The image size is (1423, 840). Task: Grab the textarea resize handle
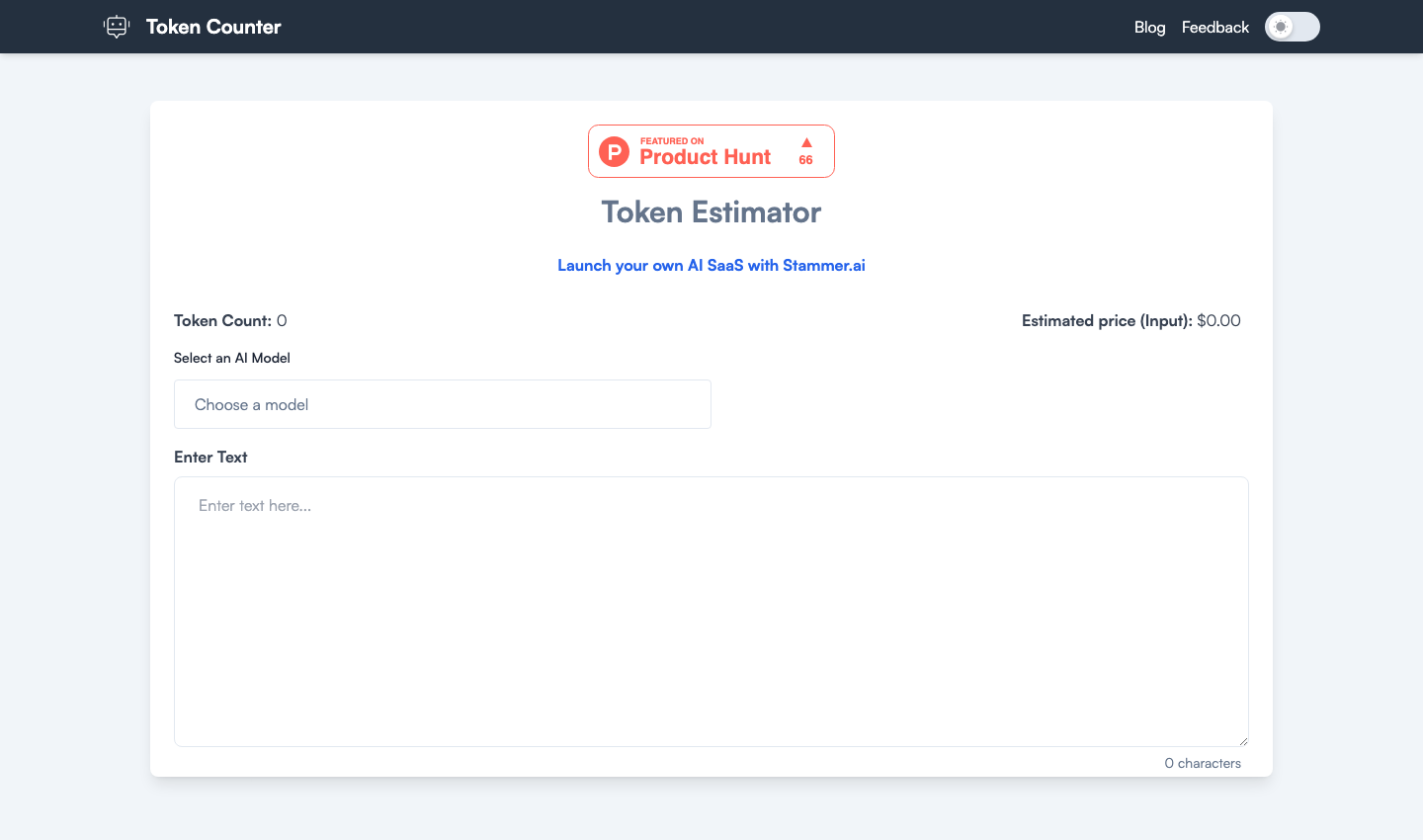point(1243,741)
